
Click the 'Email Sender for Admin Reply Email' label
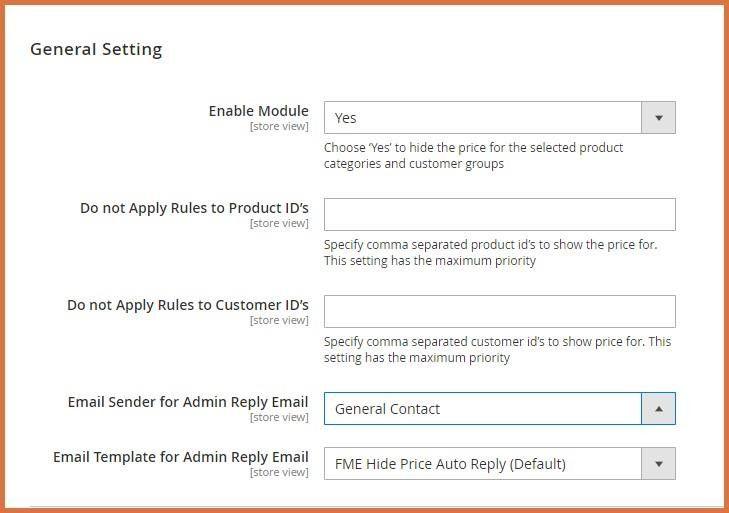[x=188, y=402]
